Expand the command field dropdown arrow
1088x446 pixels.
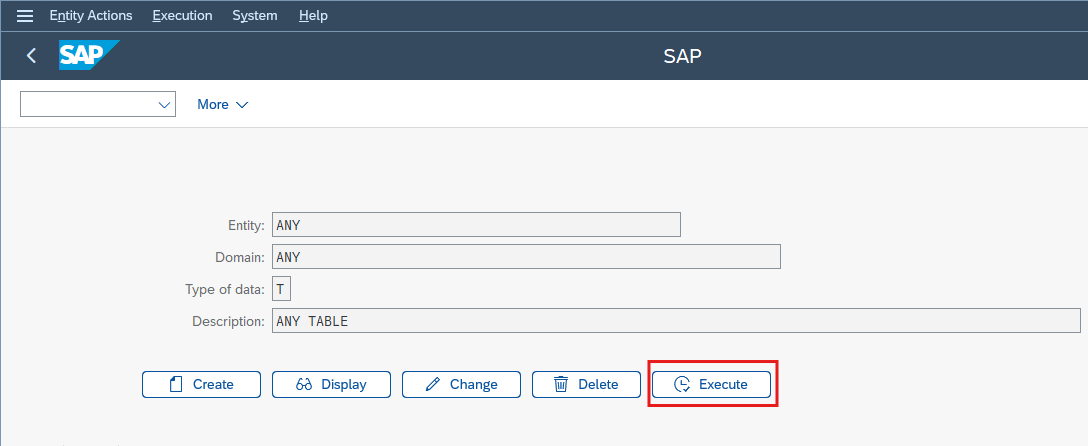164,105
